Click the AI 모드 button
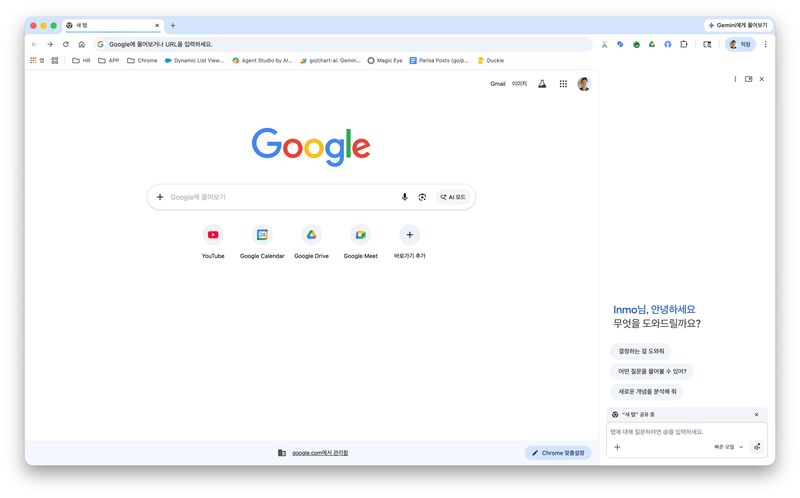The width and height of the screenshot is (800, 498). click(453, 197)
